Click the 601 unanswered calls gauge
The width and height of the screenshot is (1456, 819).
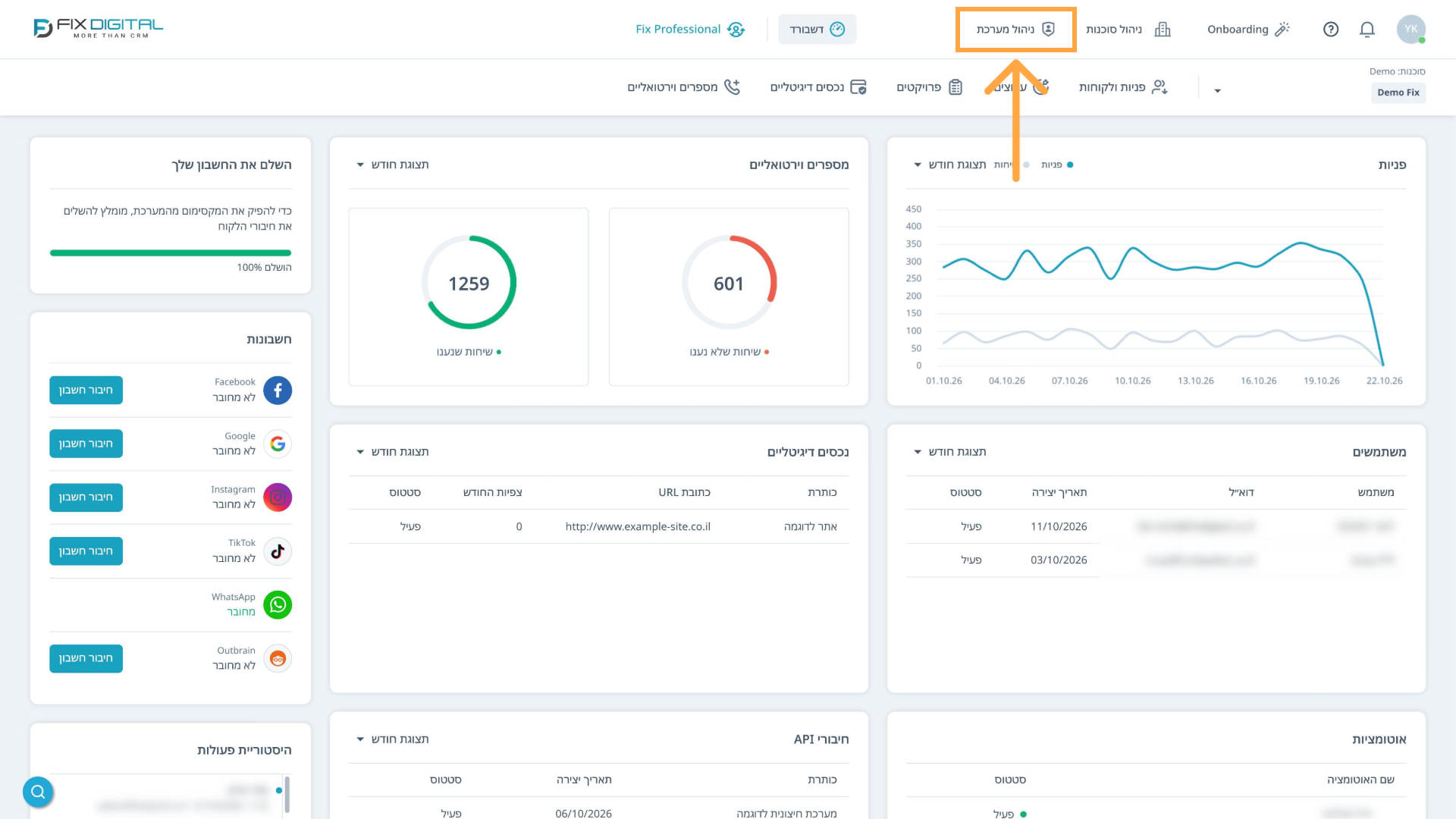point(729,282)
